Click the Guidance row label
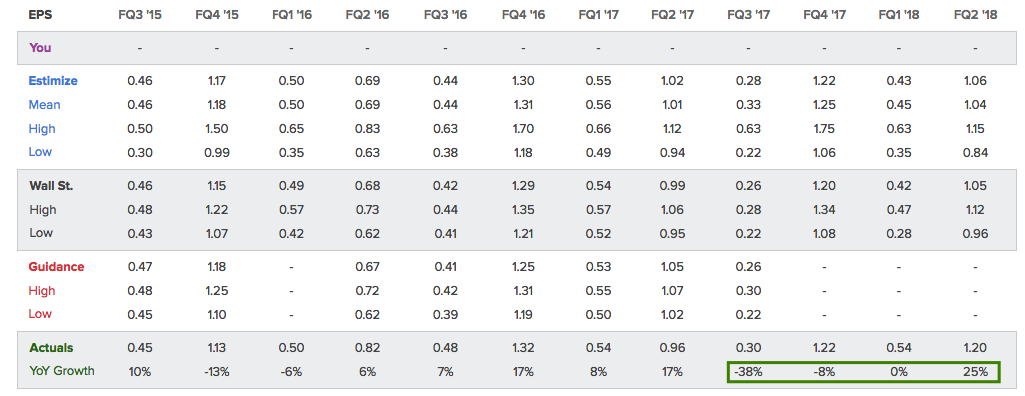 (x=56, y=267)
